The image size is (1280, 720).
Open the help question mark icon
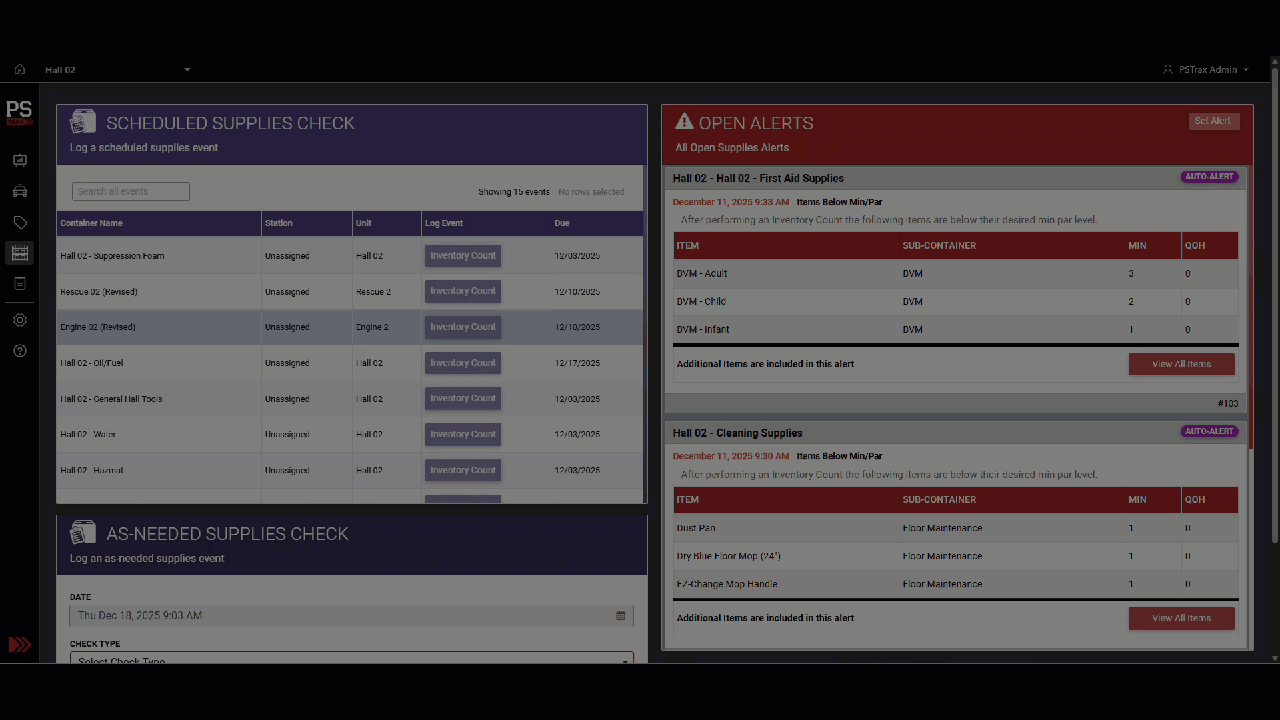[19, 351]
